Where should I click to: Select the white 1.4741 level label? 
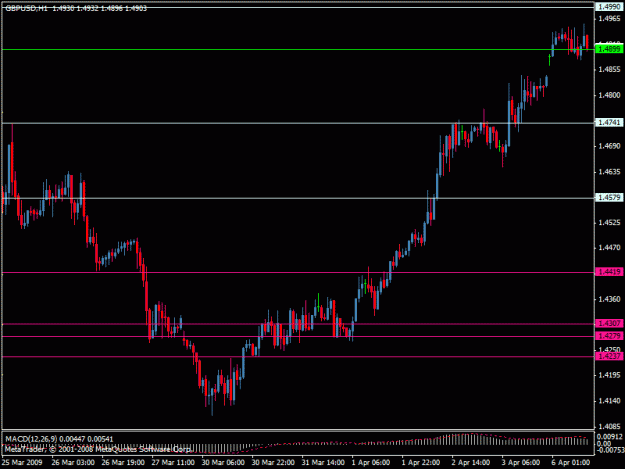[609, 122]
